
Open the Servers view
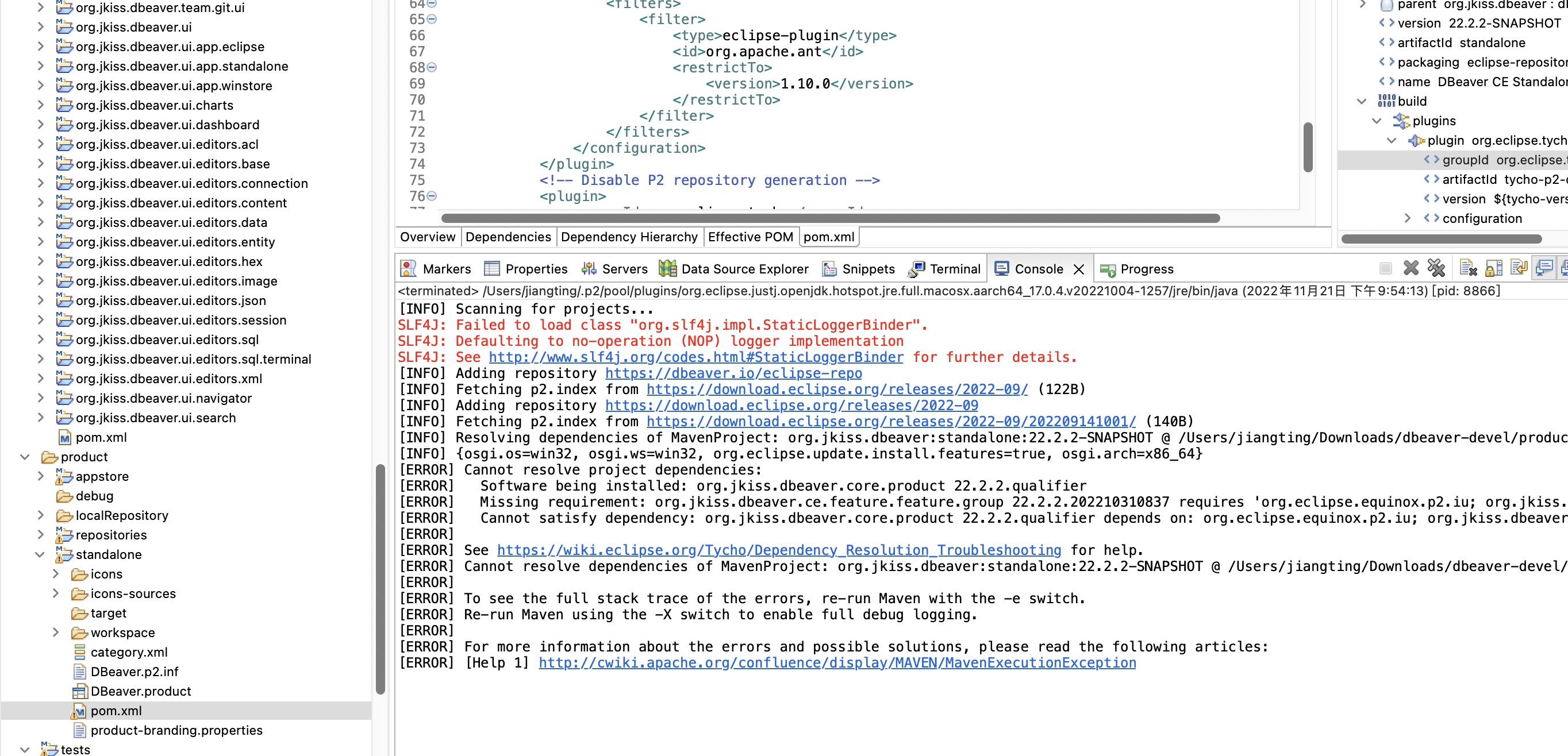coord(625,269)
